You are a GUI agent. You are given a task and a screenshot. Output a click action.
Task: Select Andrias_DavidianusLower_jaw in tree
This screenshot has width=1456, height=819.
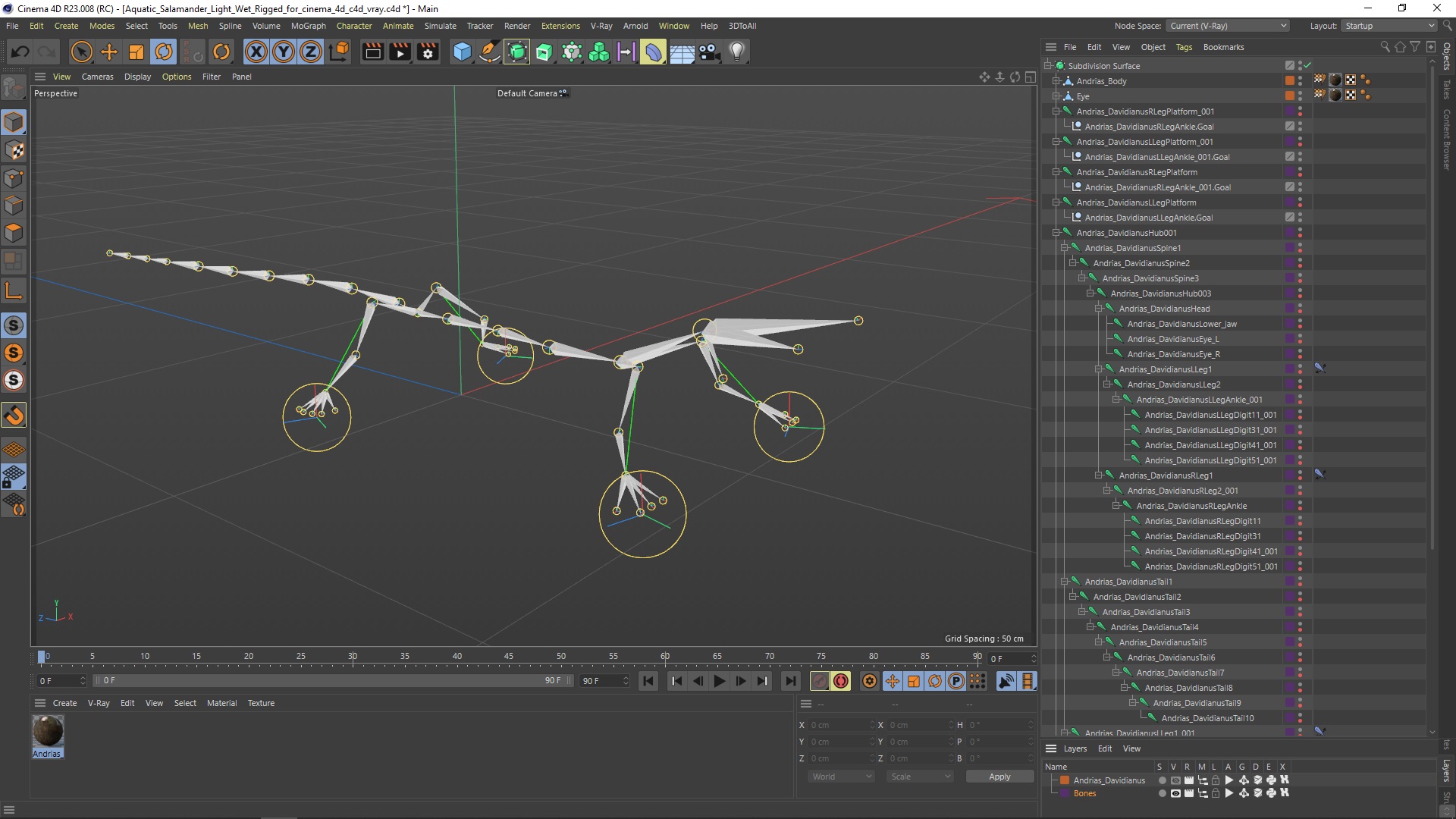[1181, 324]
